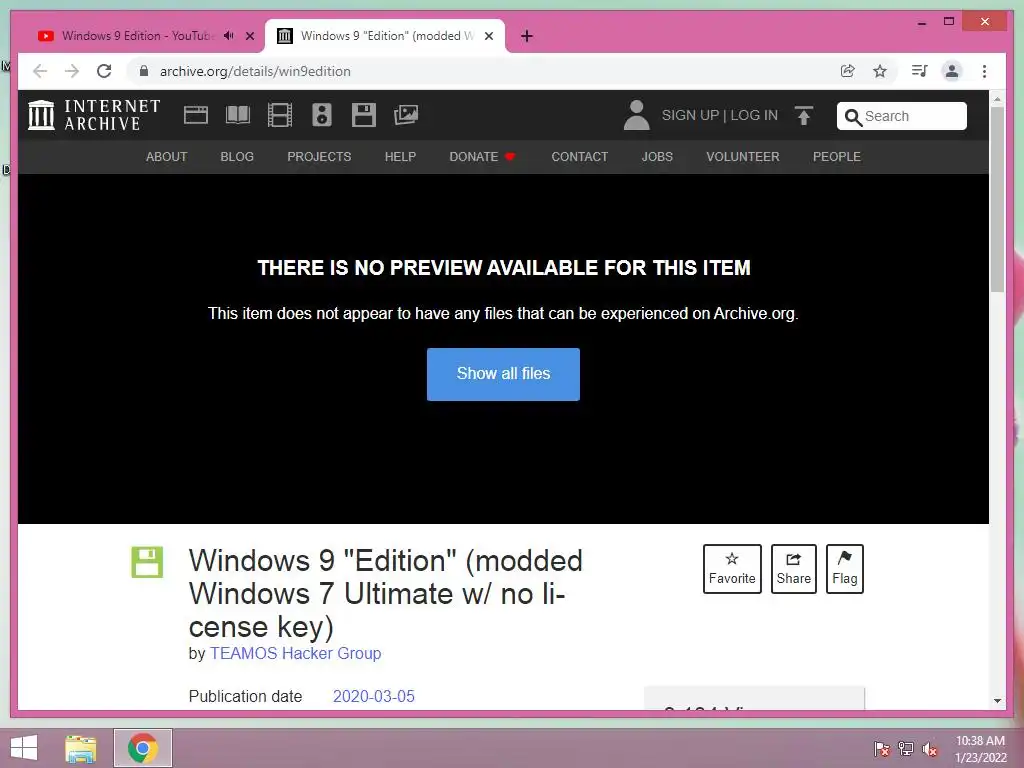Open the ABOUT menu item
This screenshot has width=1024, height=768.
click(x=167, y=157)
